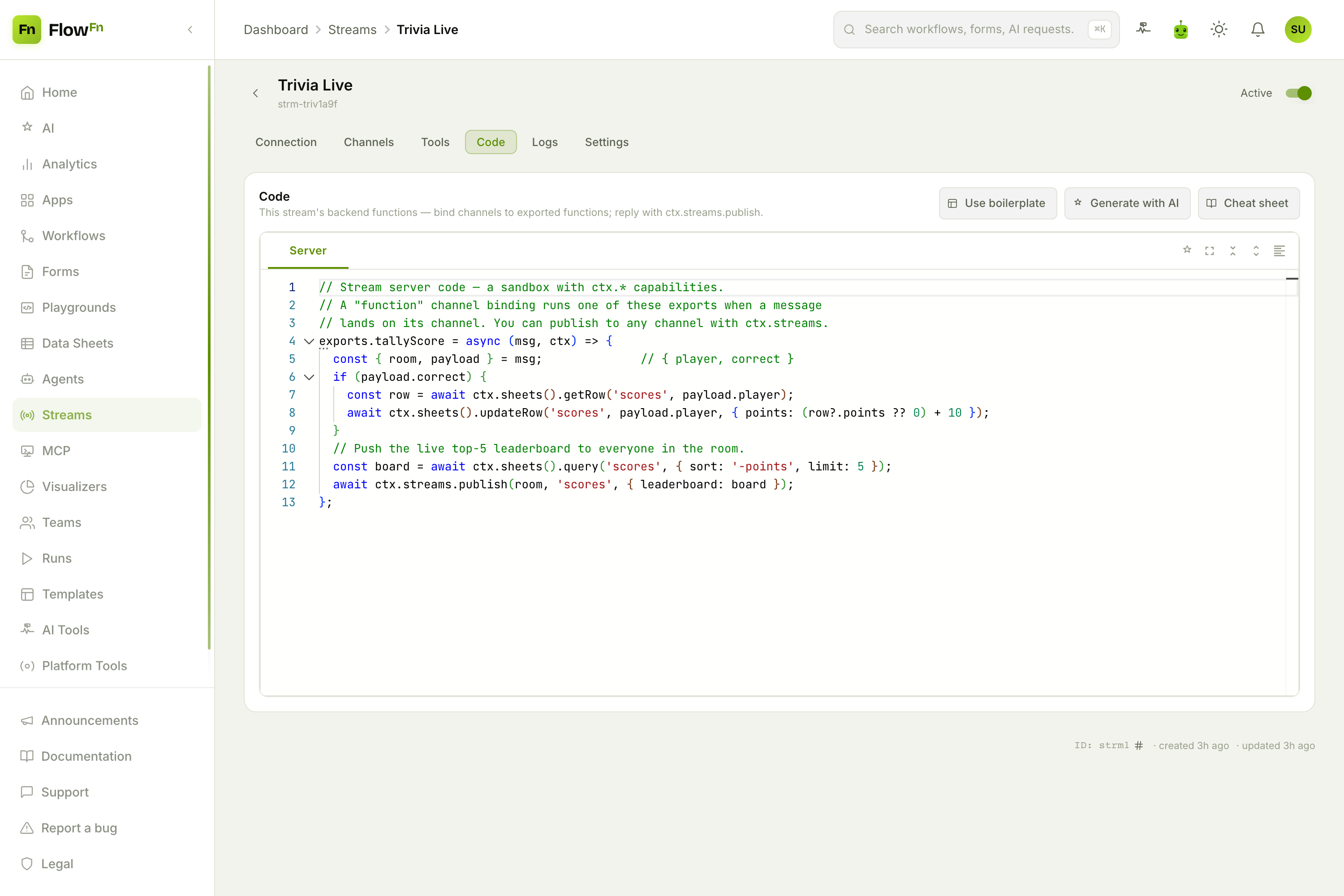
Task: Open the Apps section
Action: tap(107, 200)
